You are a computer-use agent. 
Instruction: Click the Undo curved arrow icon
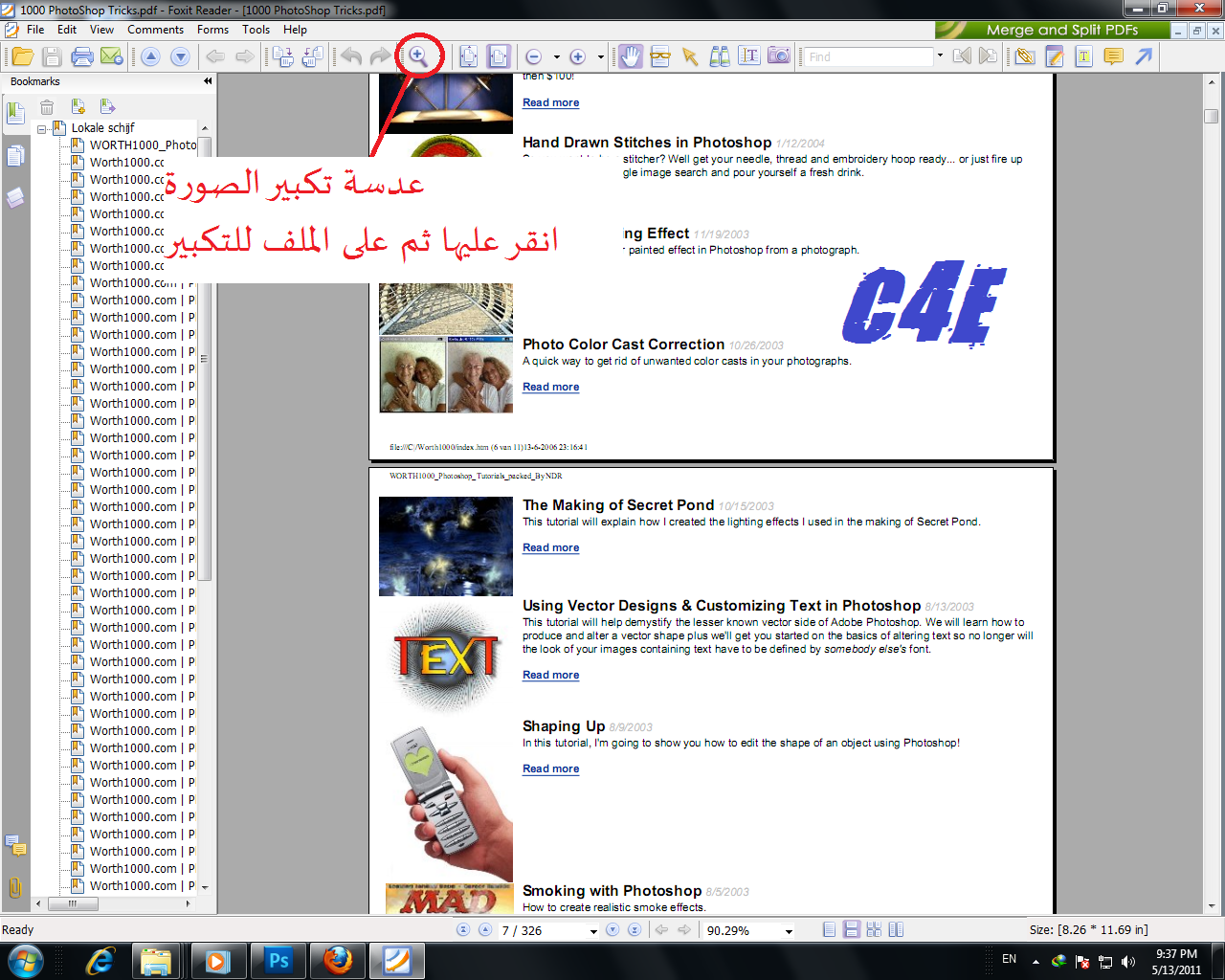351,57
